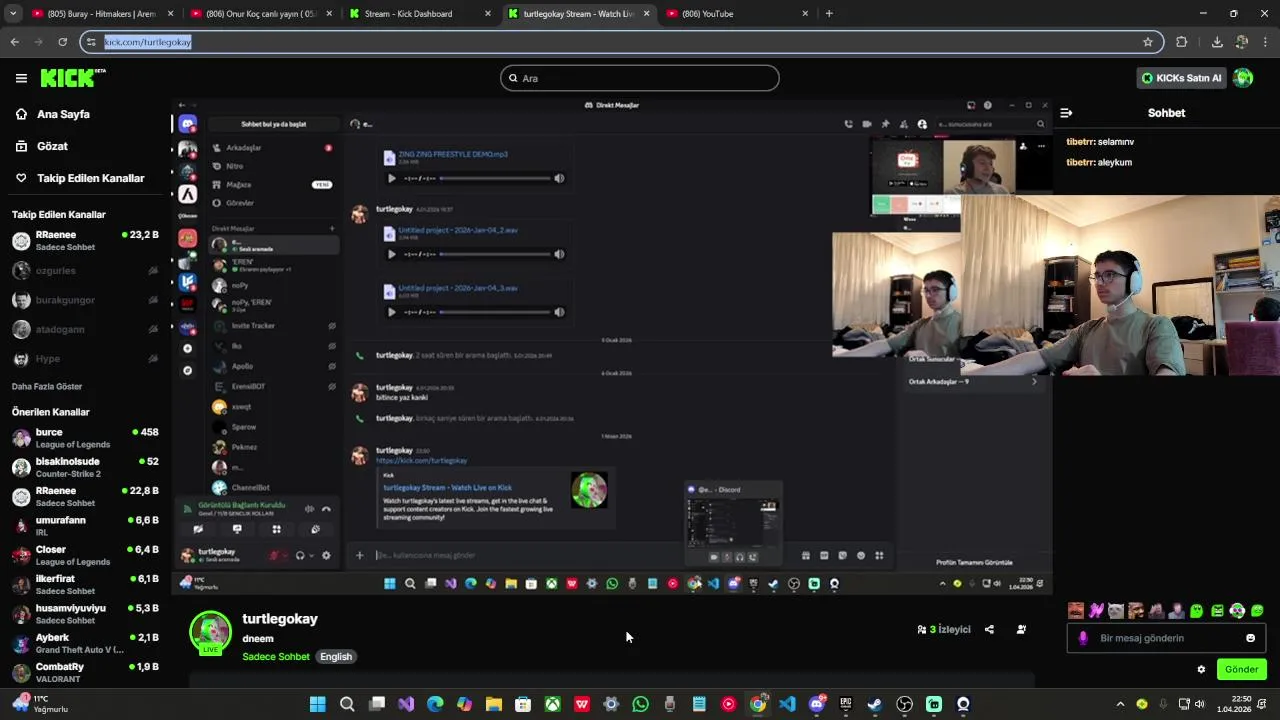The width and height of the screenshot is (1280, 720).
Task: Open recommended channel bisakinolsude
Action: click(x=86, y=467)
